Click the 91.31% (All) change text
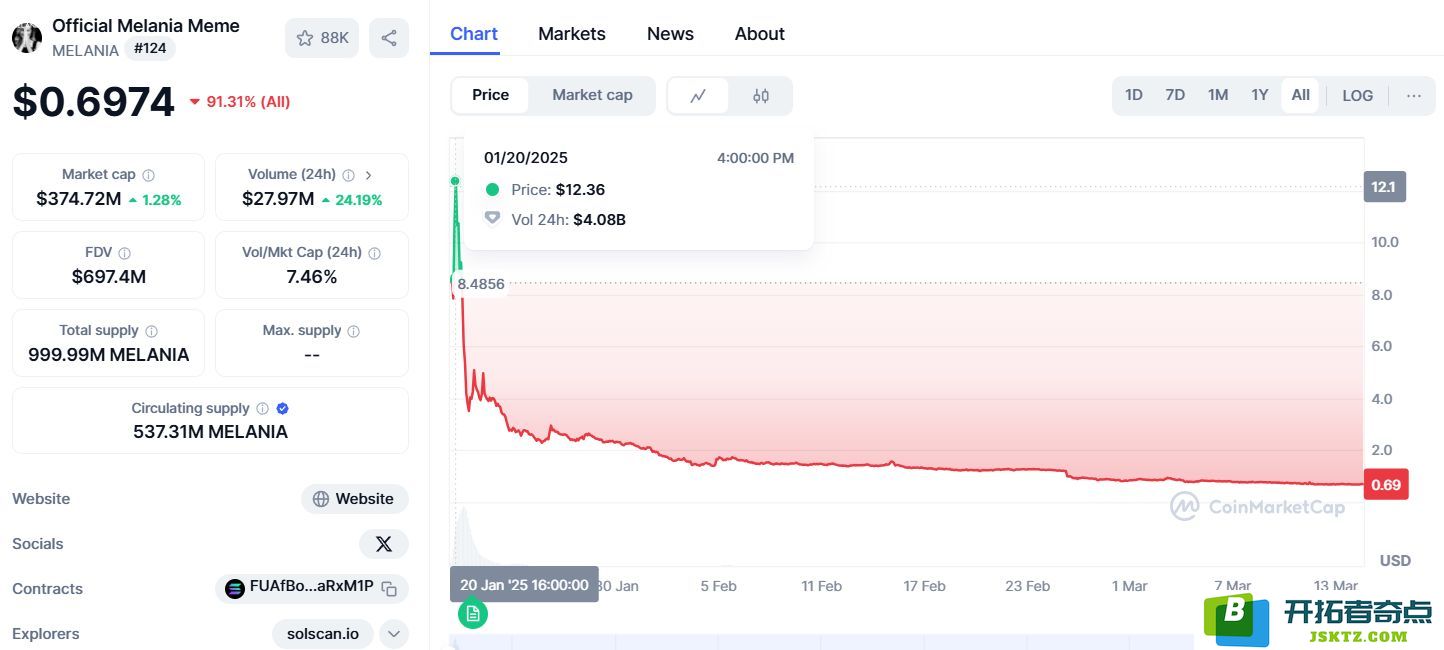Viewport: 1444px width, 650px height. tap(248, 102)
